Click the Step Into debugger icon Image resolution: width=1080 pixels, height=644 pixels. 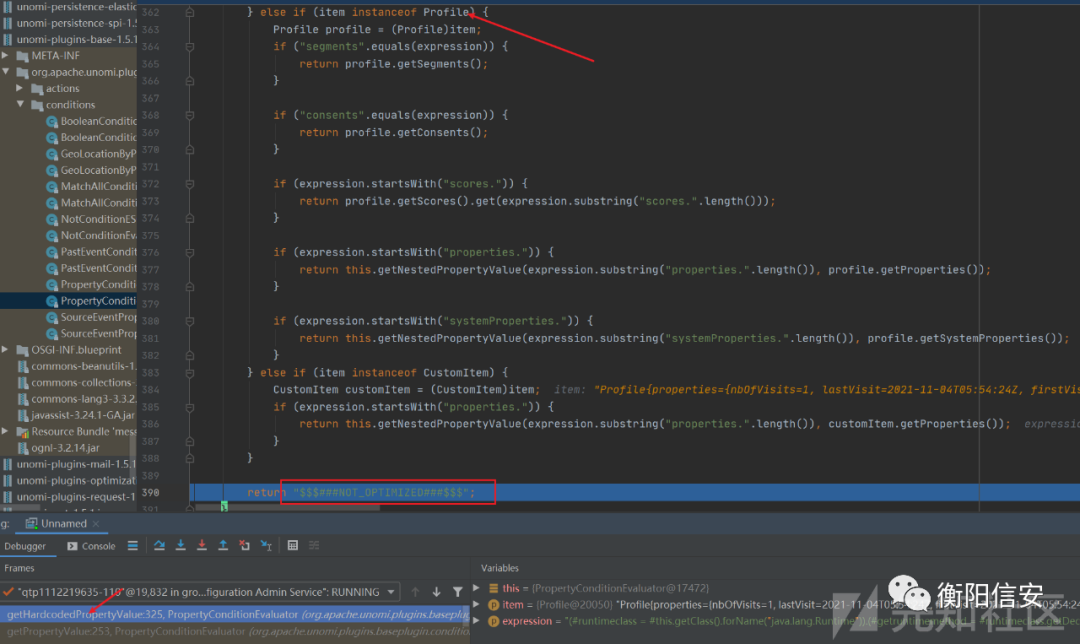click(x=180, y=546)
